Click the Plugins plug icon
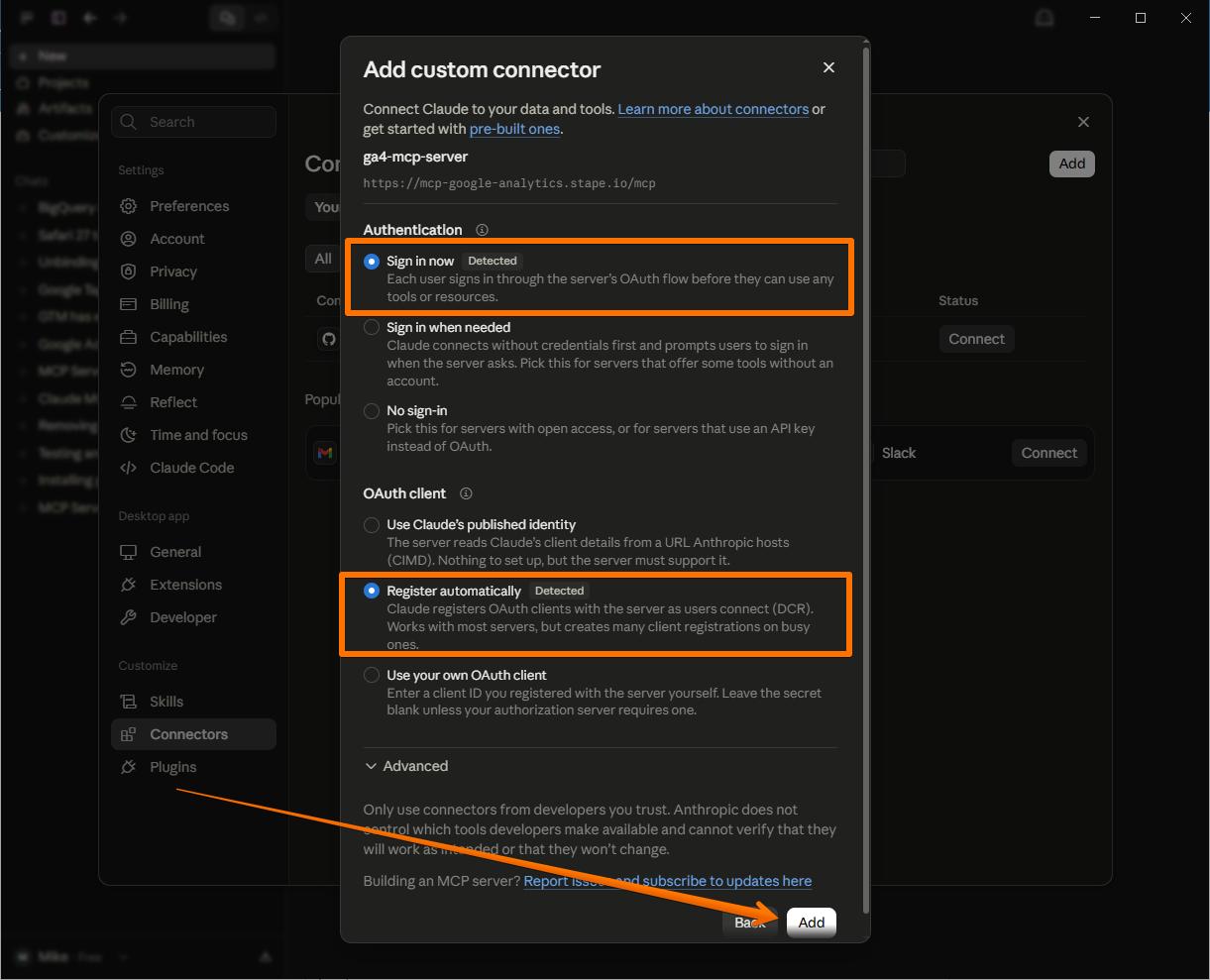Screen dimensions: 1210x980 point(128,767)
